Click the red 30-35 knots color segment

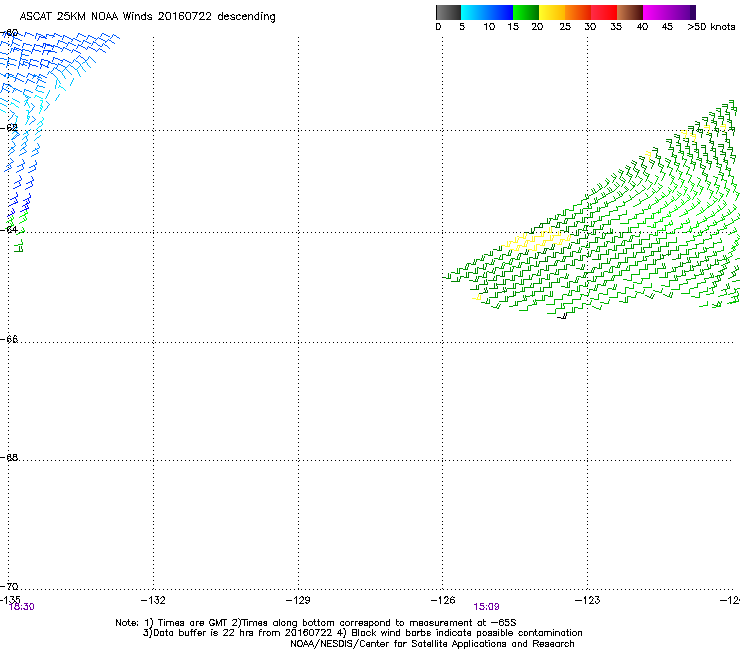click(x=604, y=12)
